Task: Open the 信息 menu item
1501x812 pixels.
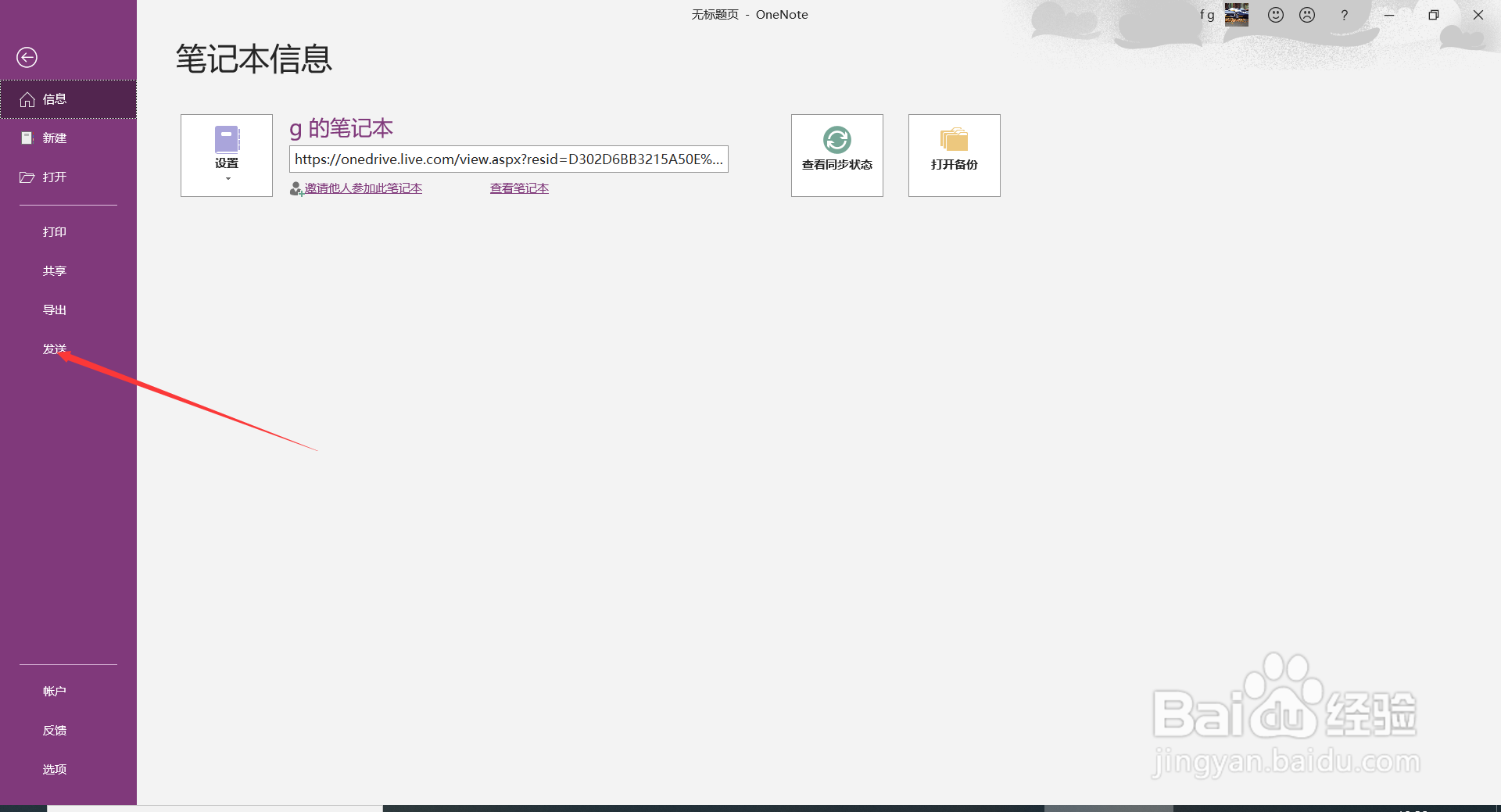Action: pyautogui.click(x=68, y=99)
